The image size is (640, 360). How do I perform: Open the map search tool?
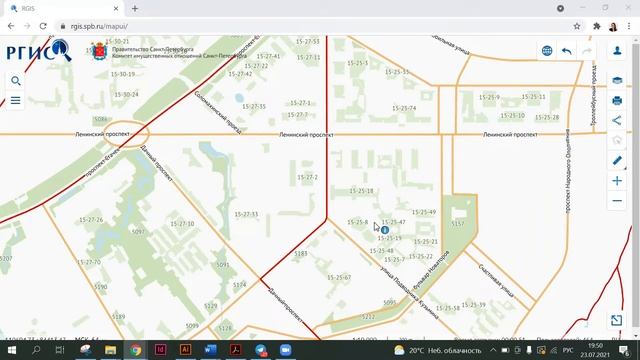[x=16, y=81]
